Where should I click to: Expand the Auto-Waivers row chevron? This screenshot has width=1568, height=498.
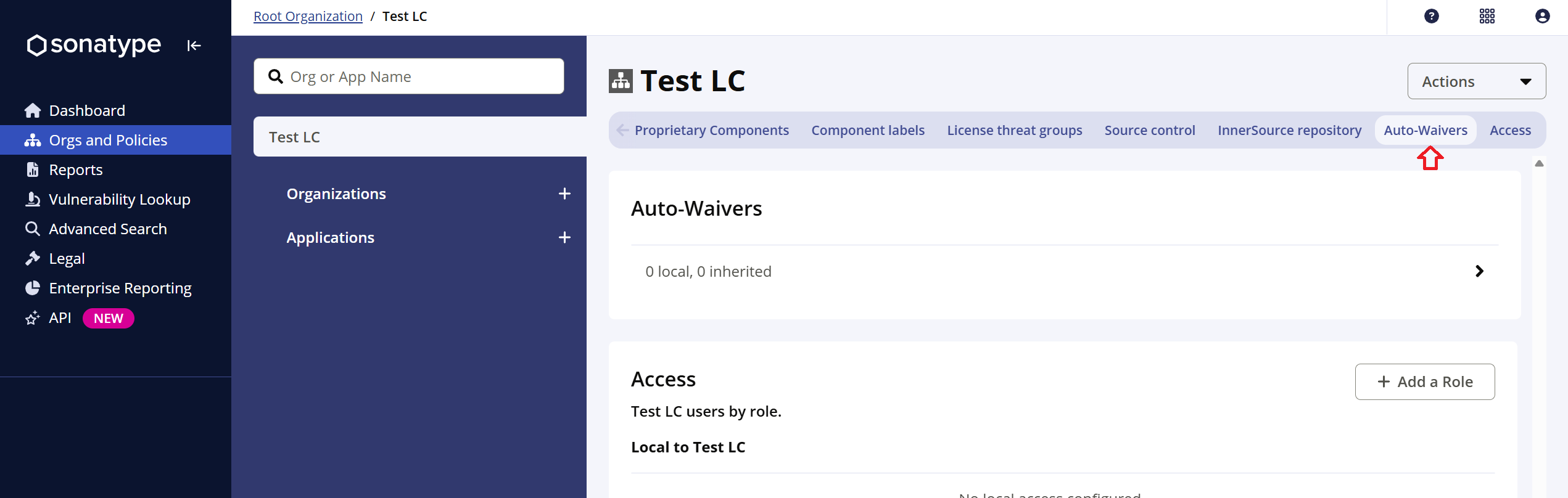[x=1479, y=271]
